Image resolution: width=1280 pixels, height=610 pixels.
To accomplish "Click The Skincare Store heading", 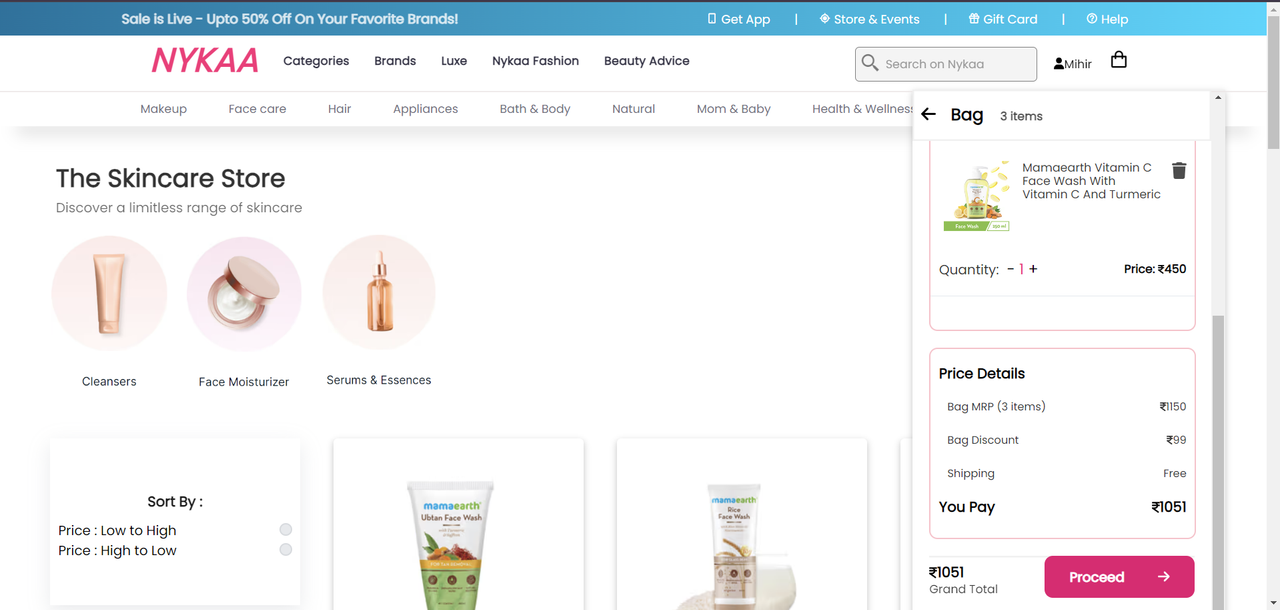I will 171,178.
